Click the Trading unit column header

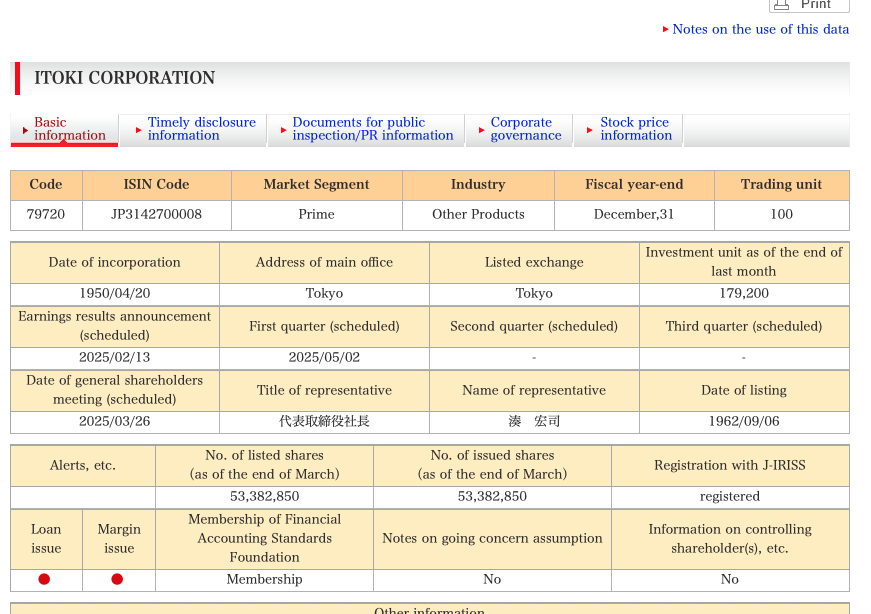tap(782, 185)
